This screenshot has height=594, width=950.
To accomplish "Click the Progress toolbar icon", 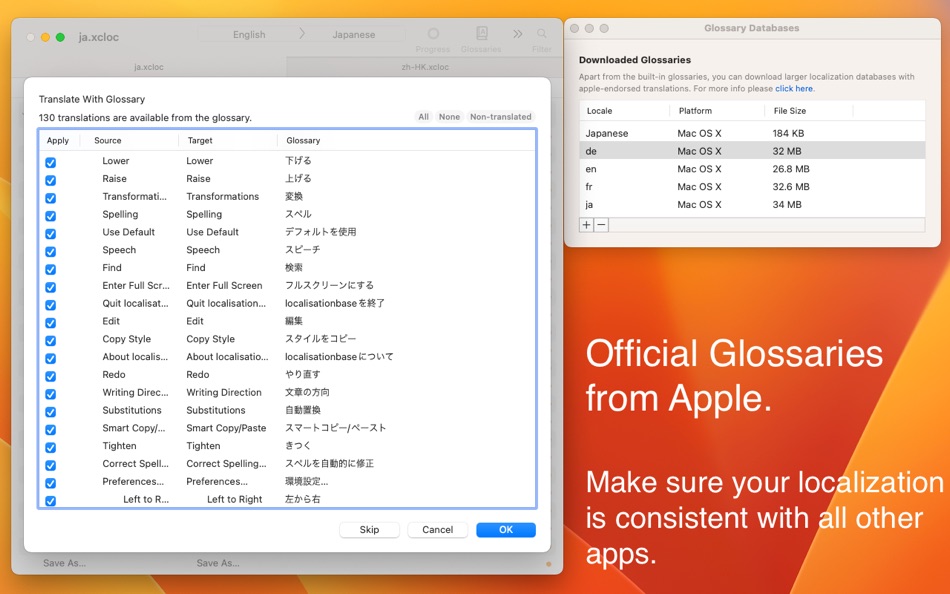I will (433, 34).
